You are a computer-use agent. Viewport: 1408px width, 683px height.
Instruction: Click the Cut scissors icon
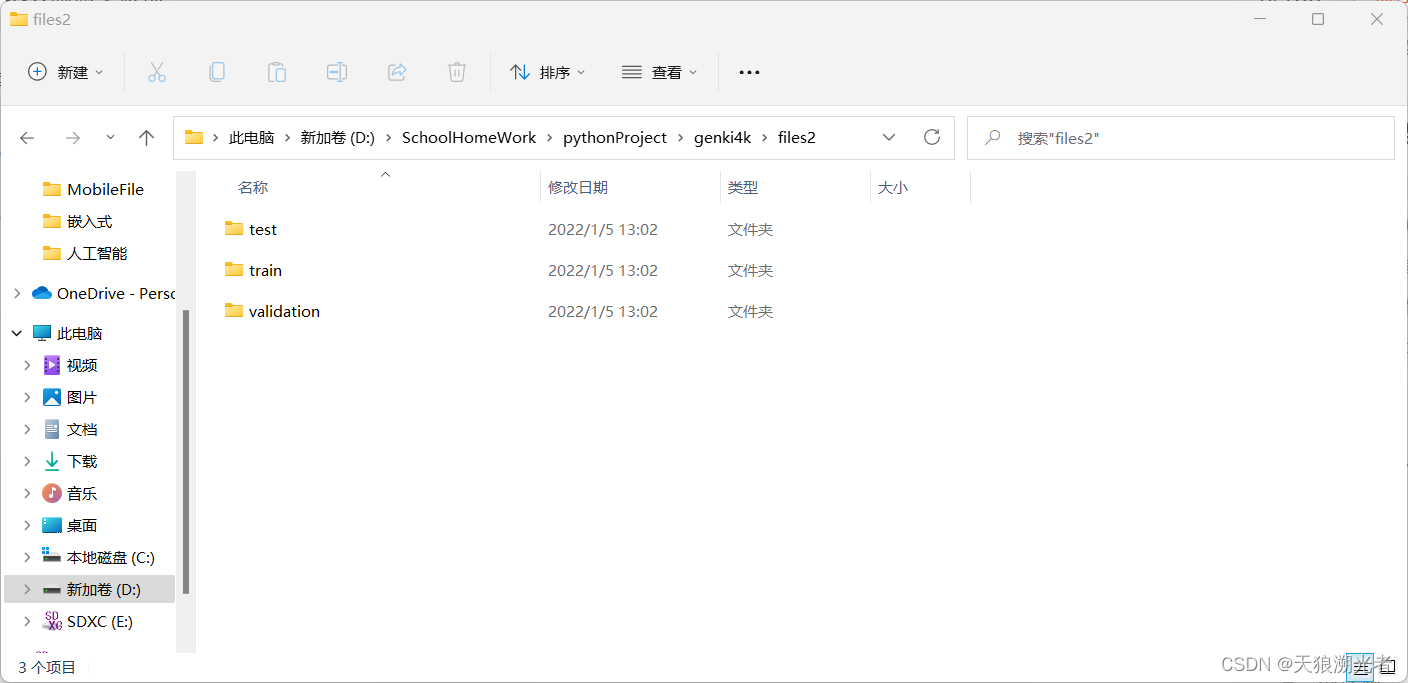(156, 72)
